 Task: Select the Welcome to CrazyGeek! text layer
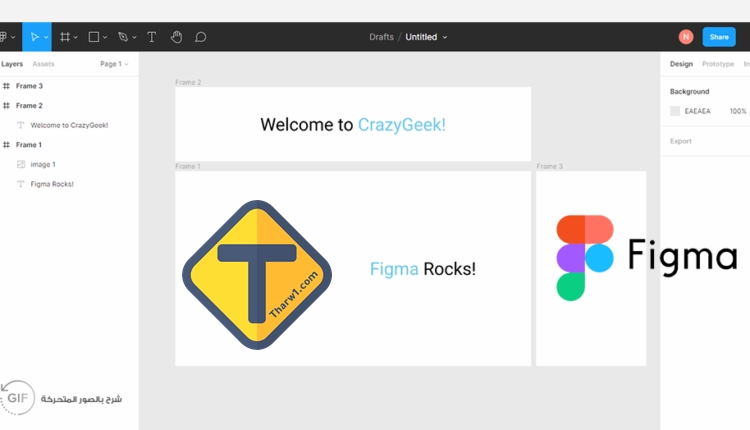(69, 125)
